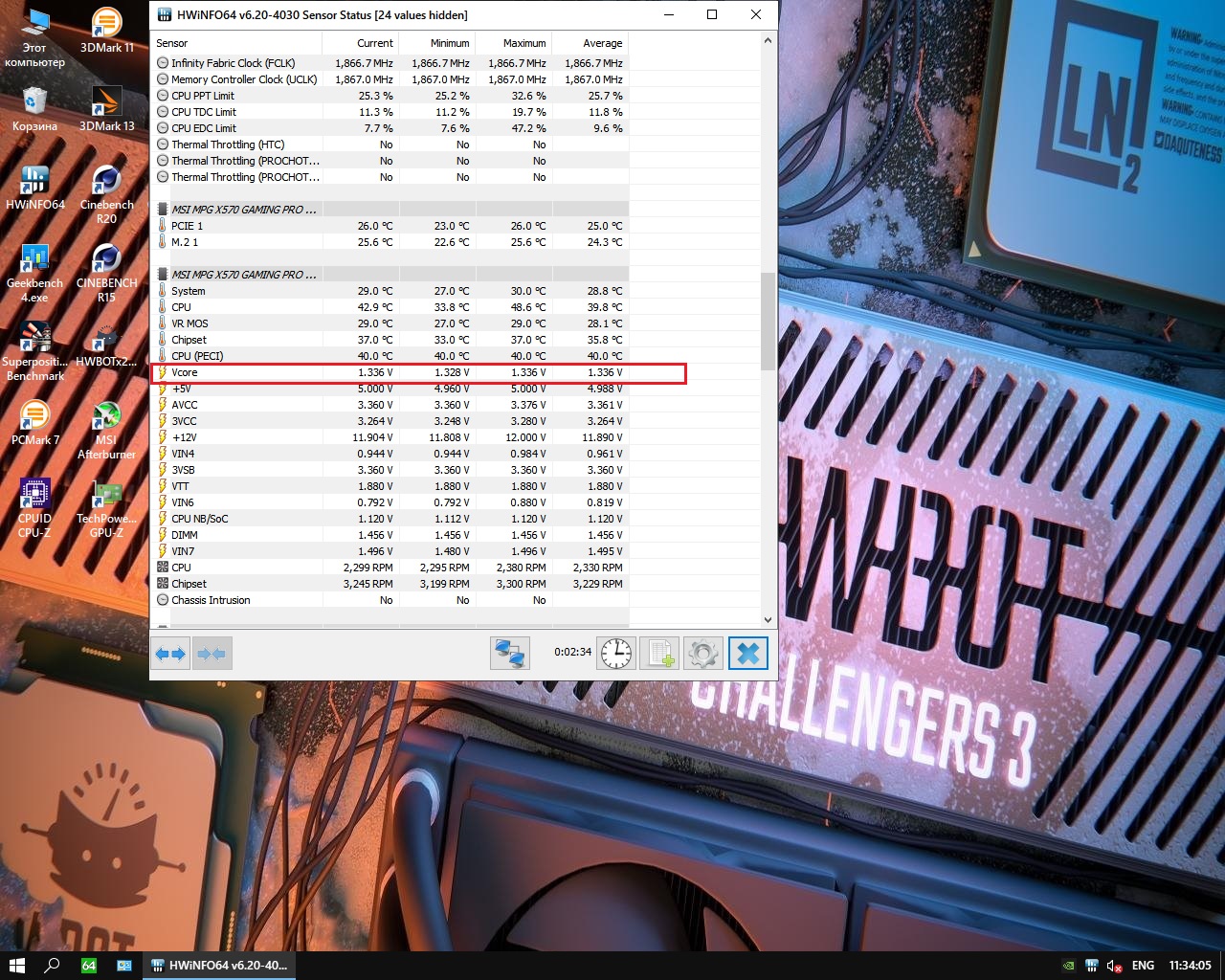Select the System temperature sensor
1225x980 pixels.
pyautogui.click(x=390, y=291)
